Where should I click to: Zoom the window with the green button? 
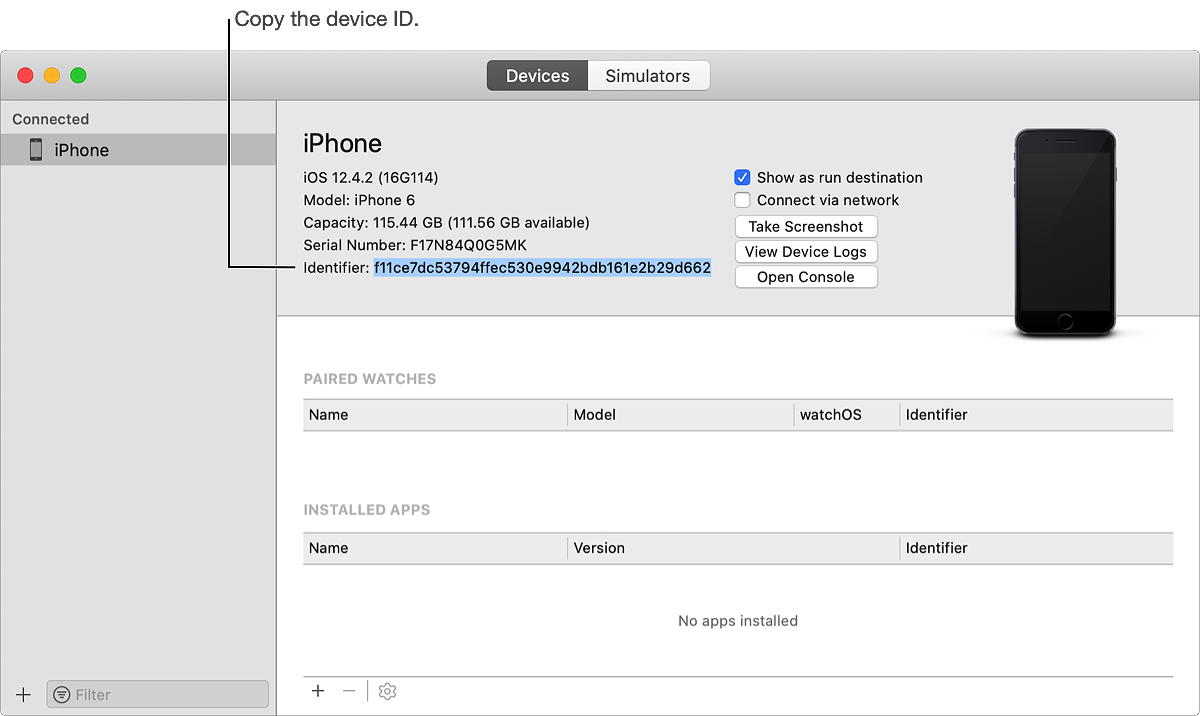coord(78,76)
